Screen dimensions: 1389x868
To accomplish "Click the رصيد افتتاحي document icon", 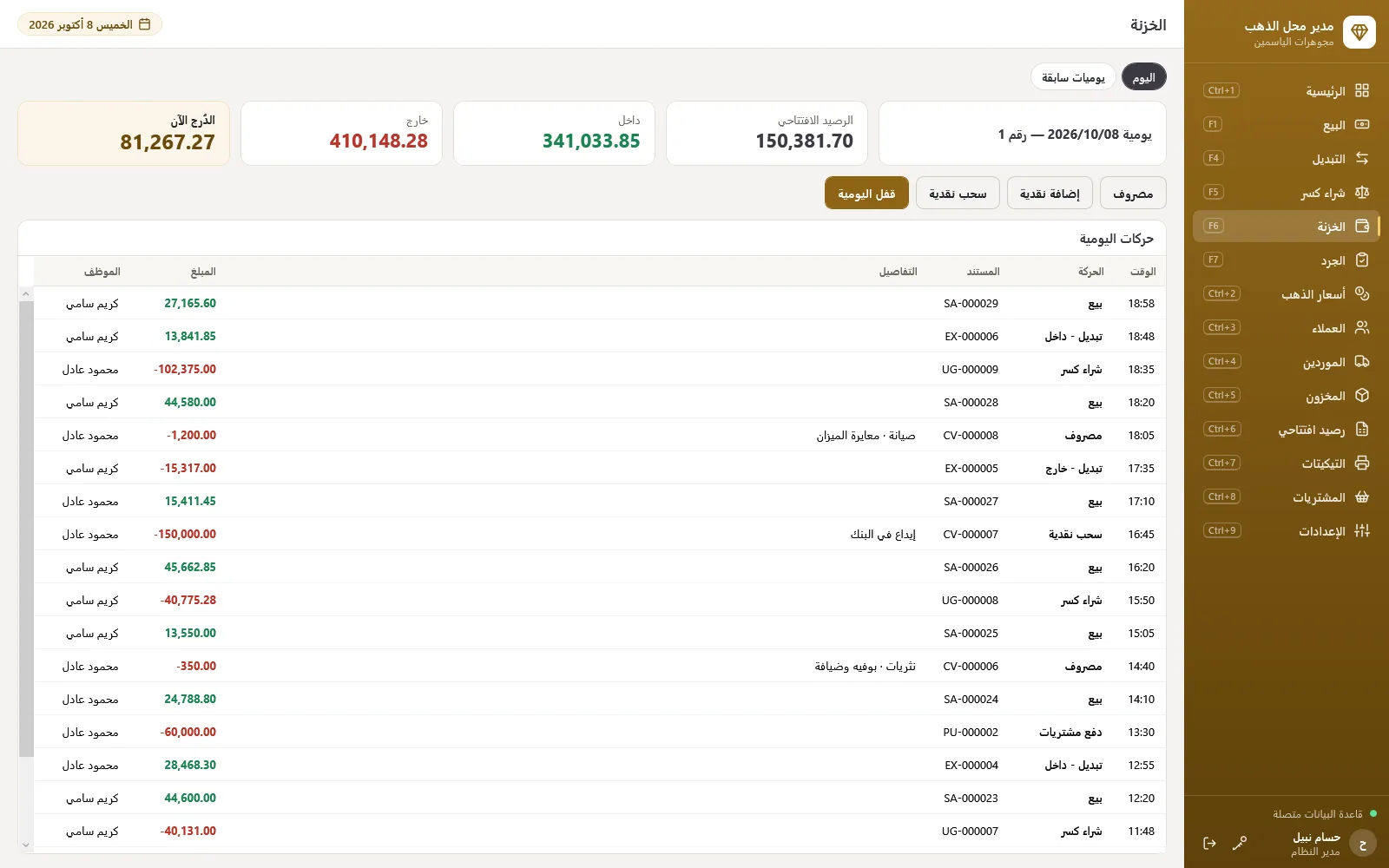I will click(x=1361, y=429).
